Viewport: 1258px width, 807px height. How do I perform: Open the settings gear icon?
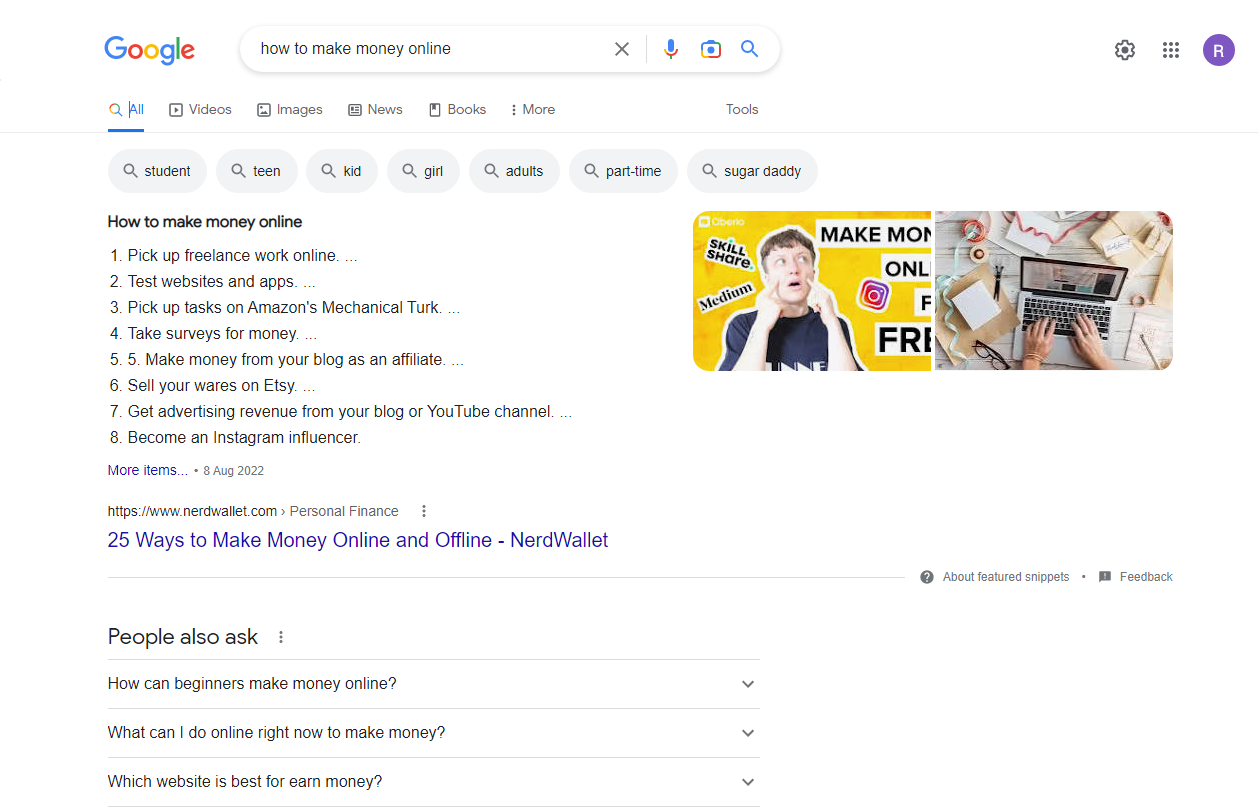(1125, 50)
